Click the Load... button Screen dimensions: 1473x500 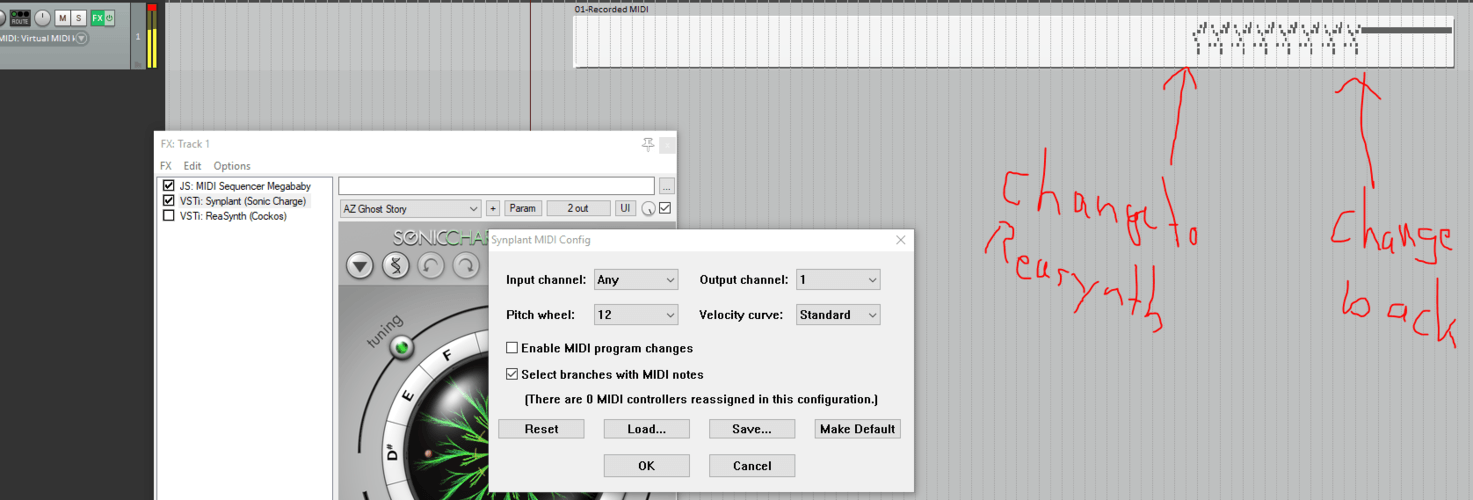click(646, 429)
